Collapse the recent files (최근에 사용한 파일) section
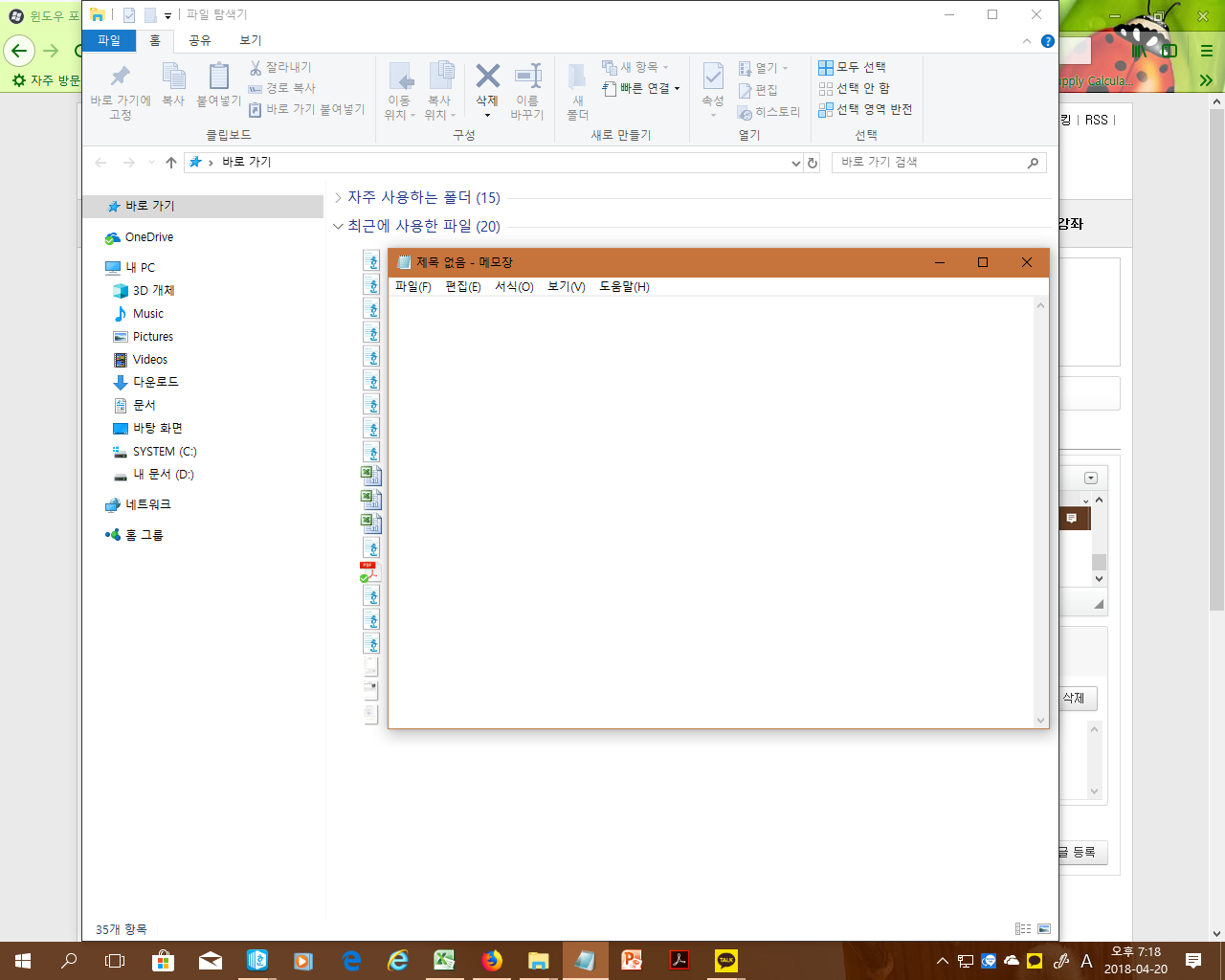The image size is (1225, 980). click(x=338, y=226)
